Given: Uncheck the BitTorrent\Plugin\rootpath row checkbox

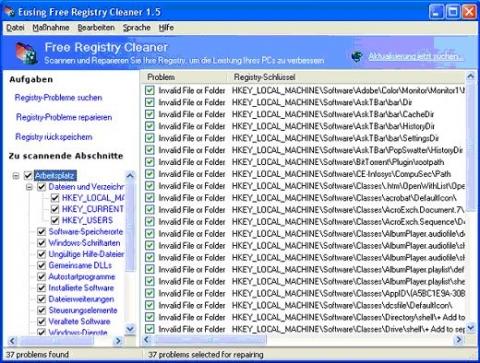Looking at the screenshot, I should (x=150, y=162).
